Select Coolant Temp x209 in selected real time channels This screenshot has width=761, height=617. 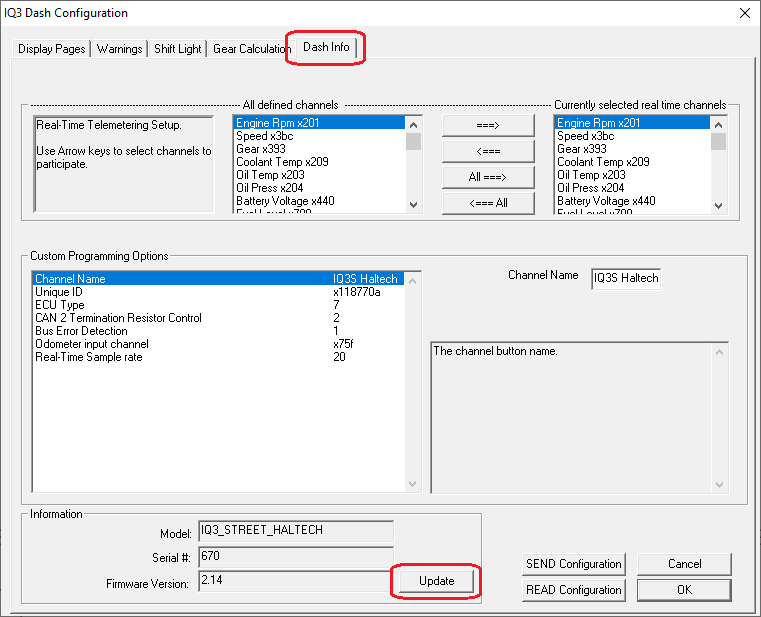pyautogui.click(x=632, y=162)
